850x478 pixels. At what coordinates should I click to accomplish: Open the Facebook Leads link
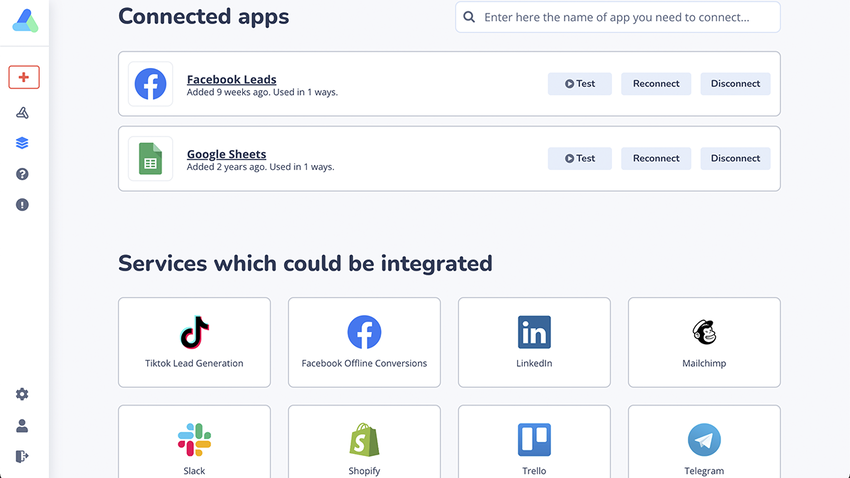click(231, 80)
